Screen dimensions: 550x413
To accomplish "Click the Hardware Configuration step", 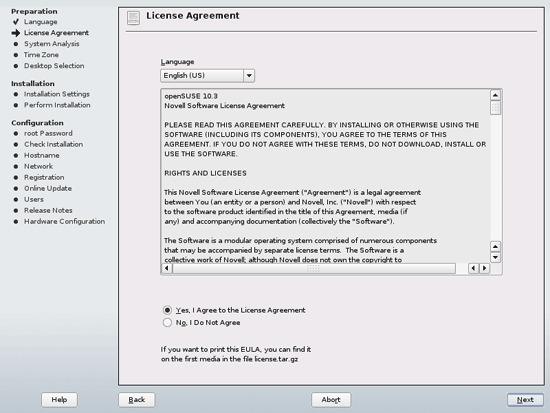I will 65,221.
